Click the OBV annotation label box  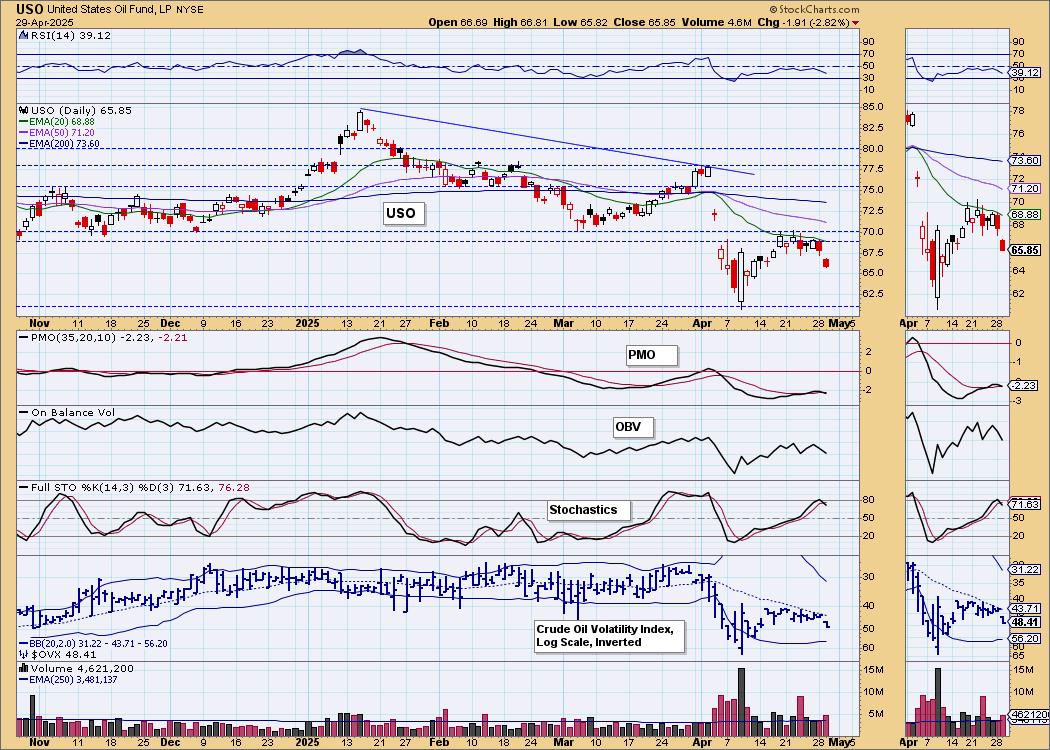tap(633, 427)
